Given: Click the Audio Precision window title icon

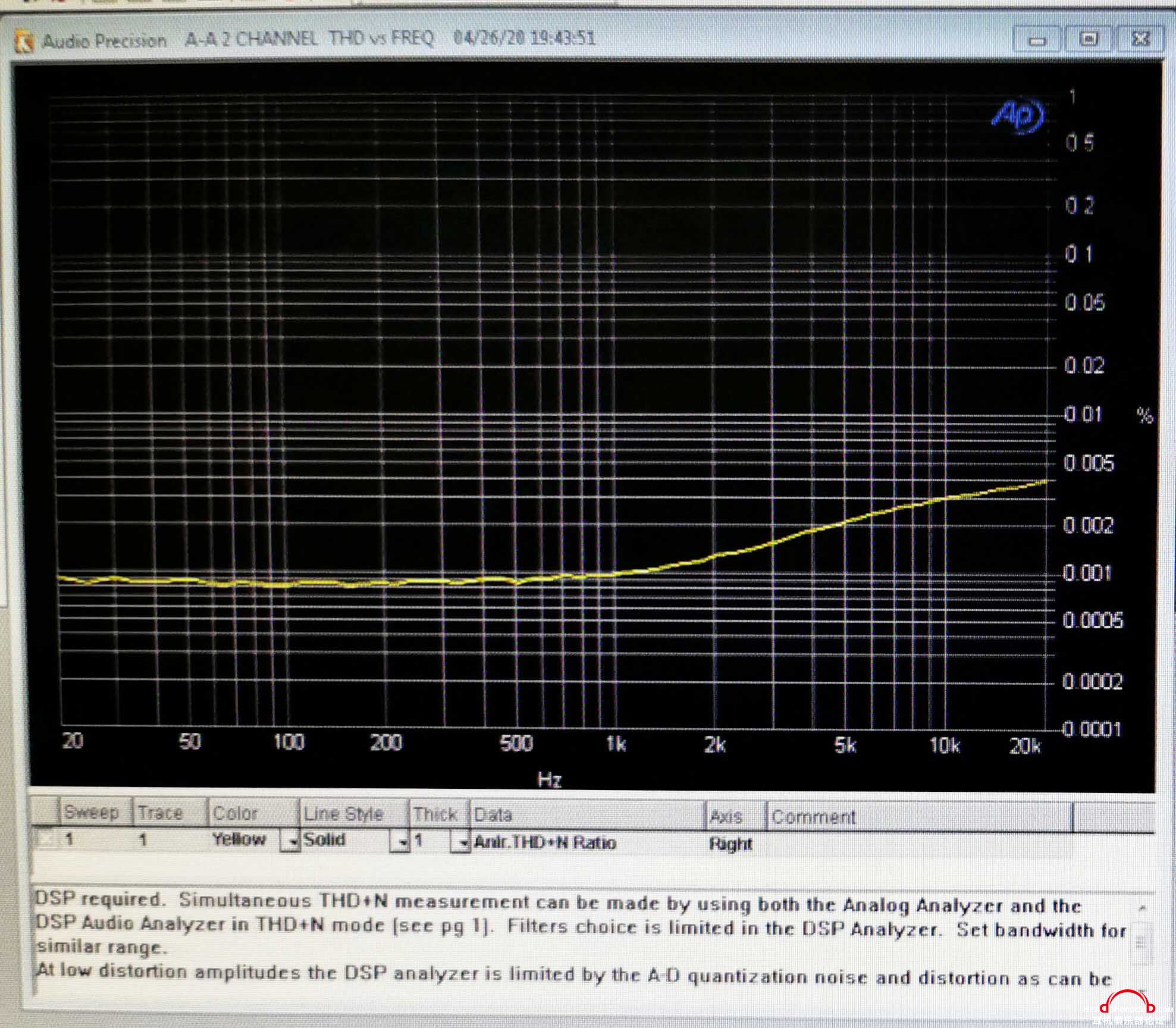Looking at the screenshot, I should click(x=24, y=42).
